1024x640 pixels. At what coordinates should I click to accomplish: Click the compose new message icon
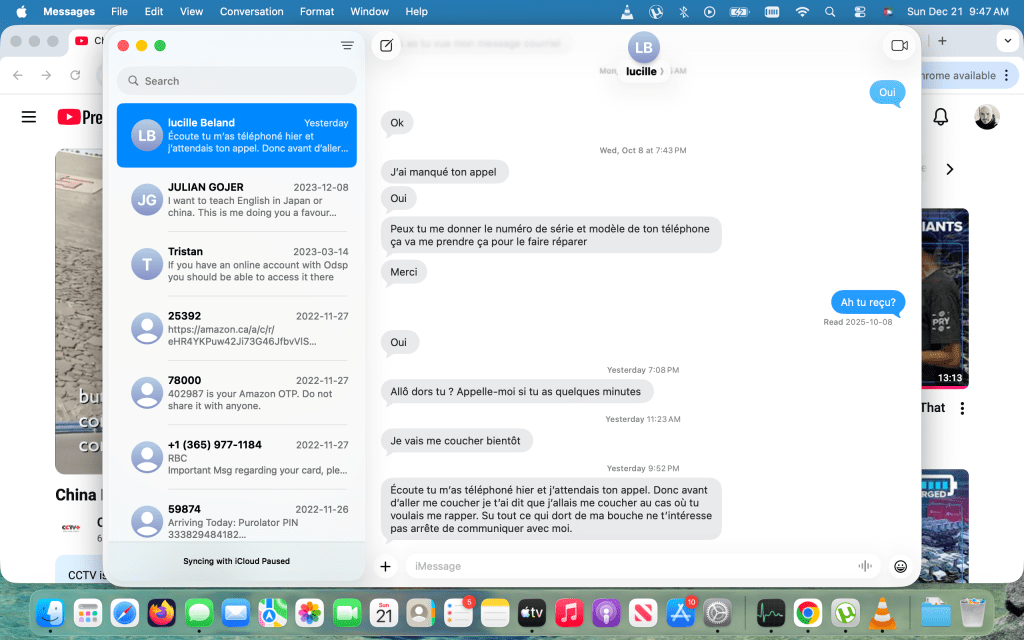click(386, 45)
